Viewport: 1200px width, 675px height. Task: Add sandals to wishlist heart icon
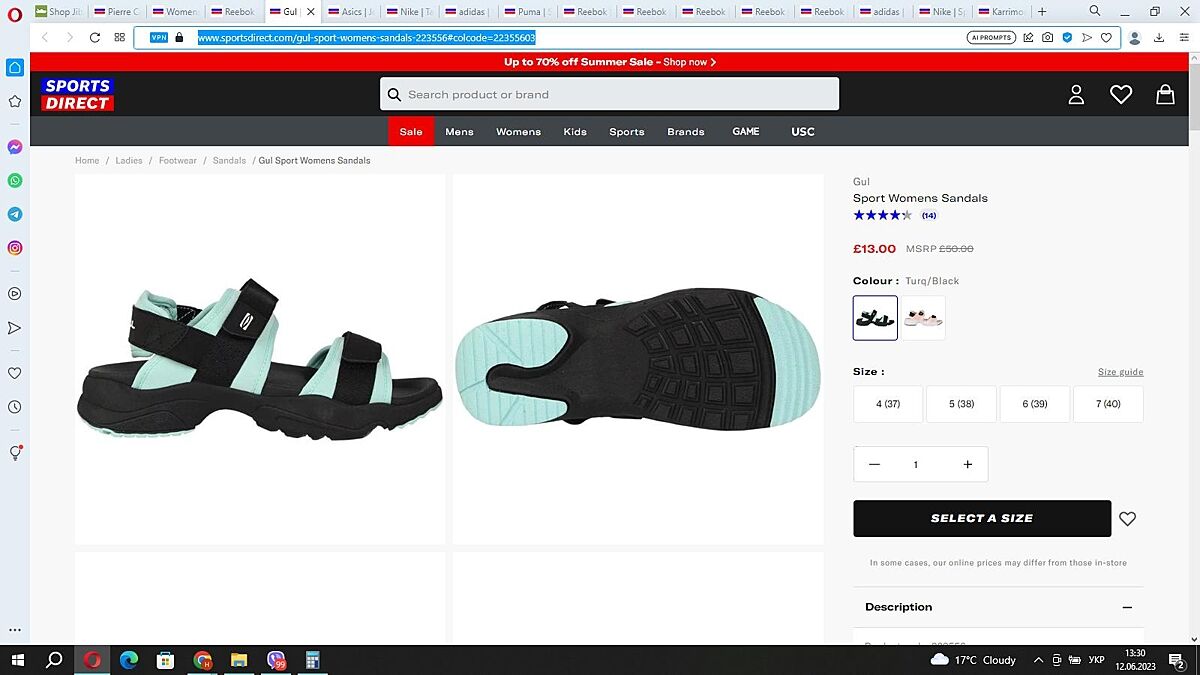[x=1128, y=519]
